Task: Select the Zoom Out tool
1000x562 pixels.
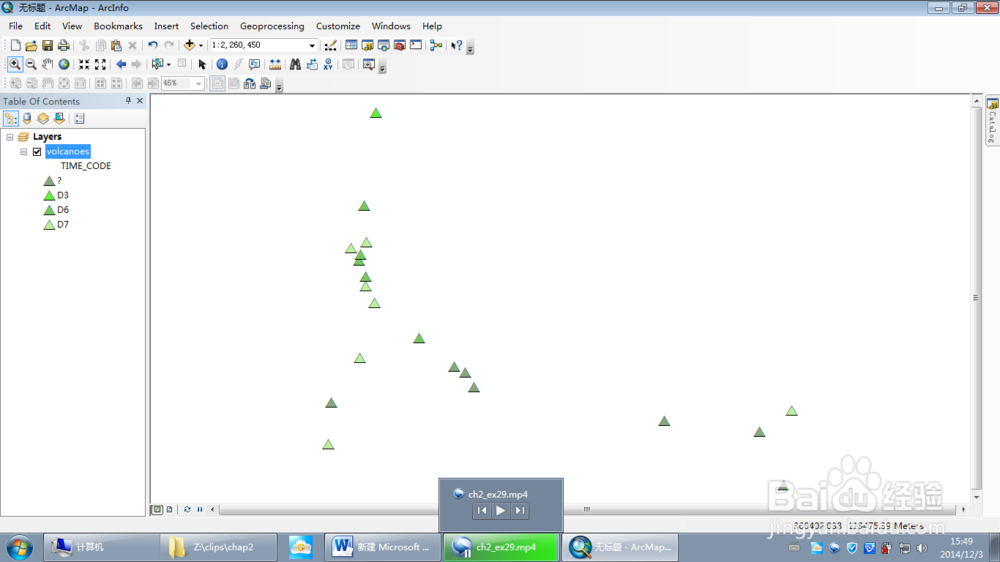Action: pyautogui.click(x=31, y=64)
